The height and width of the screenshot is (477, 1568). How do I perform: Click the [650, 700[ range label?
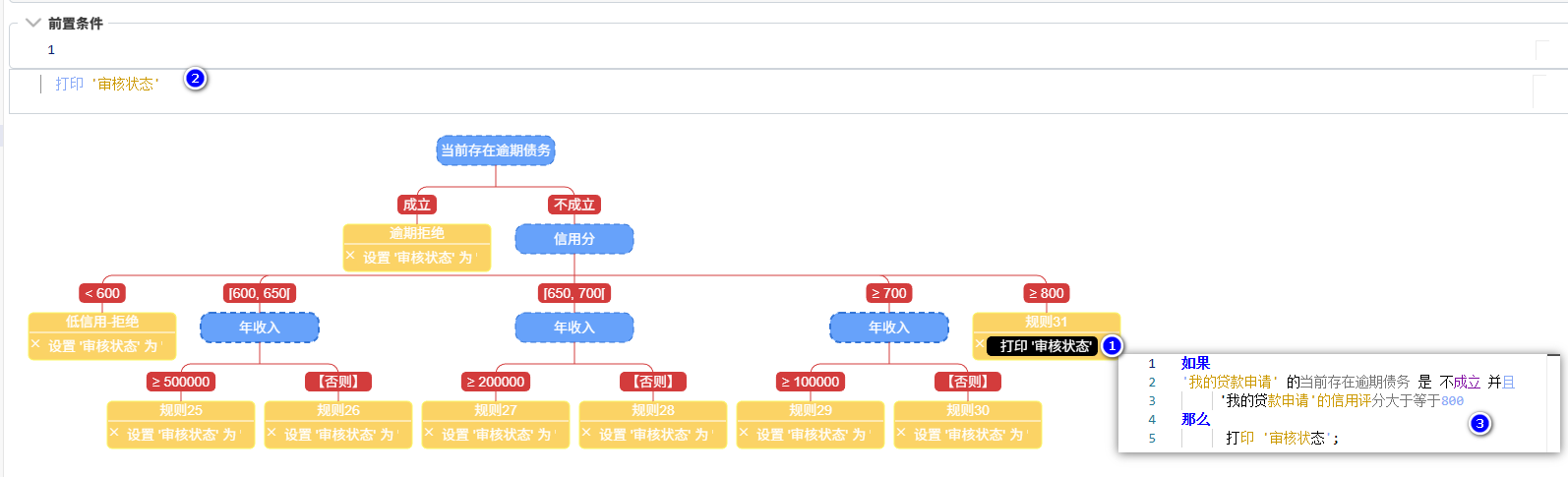[574, 293]
